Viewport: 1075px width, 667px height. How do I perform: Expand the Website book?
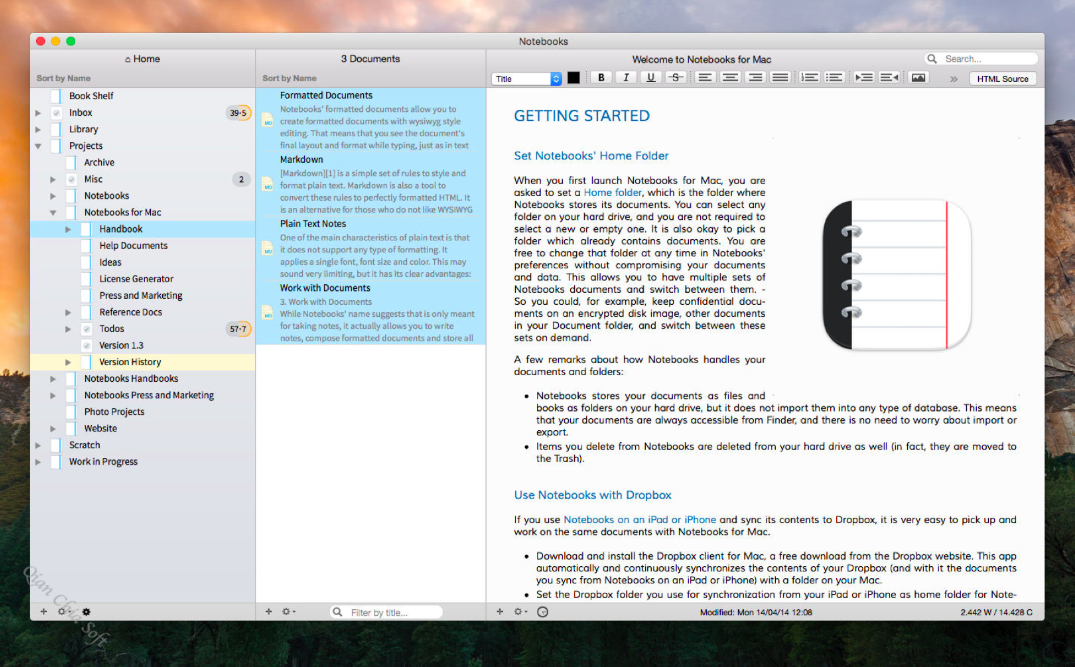(x=53, y=428)
